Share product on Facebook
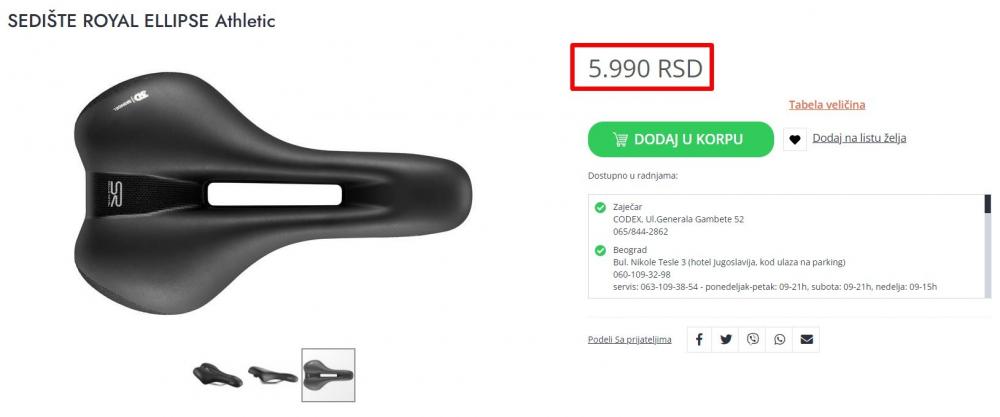The image size is (1000, 417). 699,339
